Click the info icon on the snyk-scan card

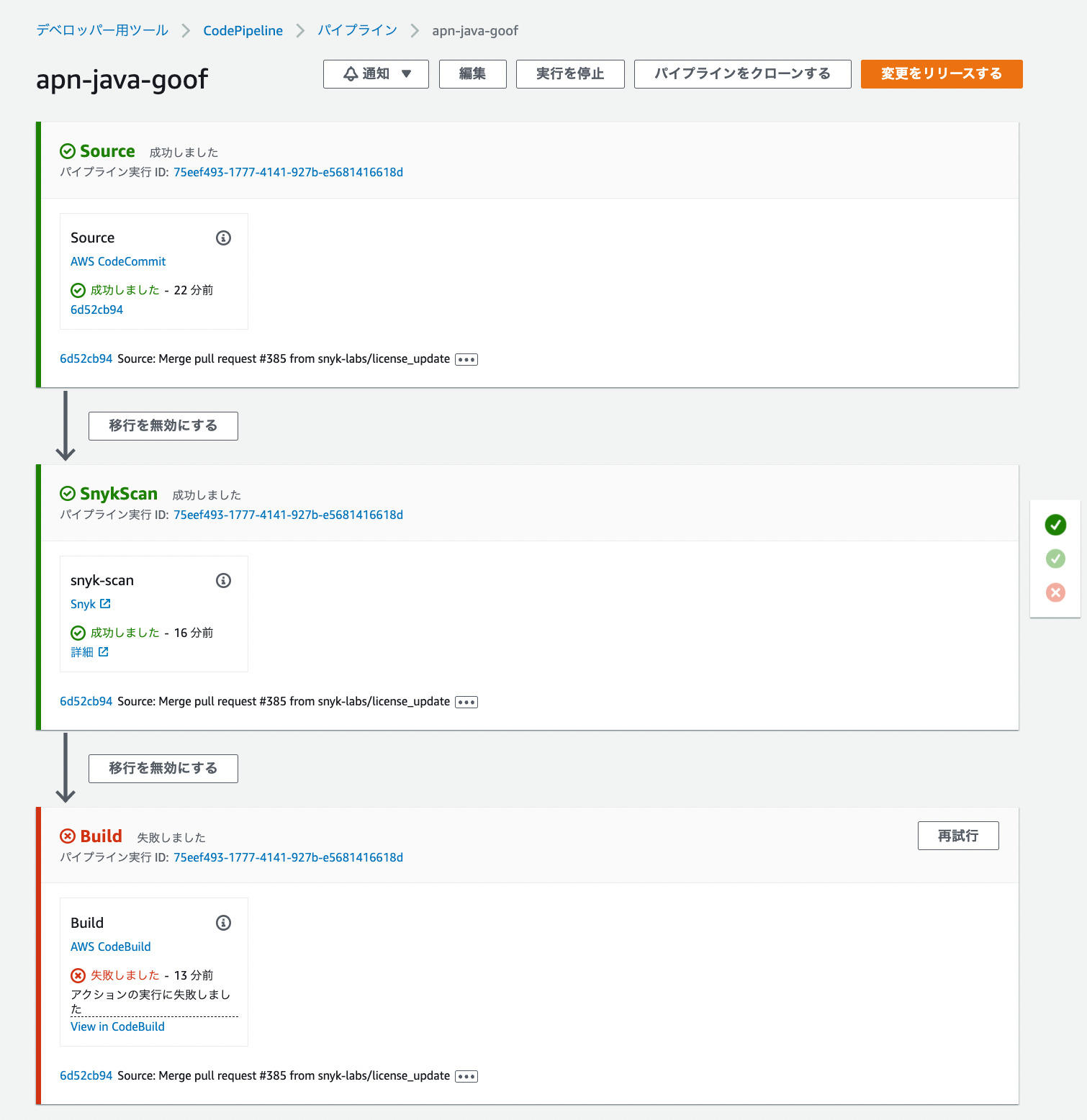click(223, 580)
